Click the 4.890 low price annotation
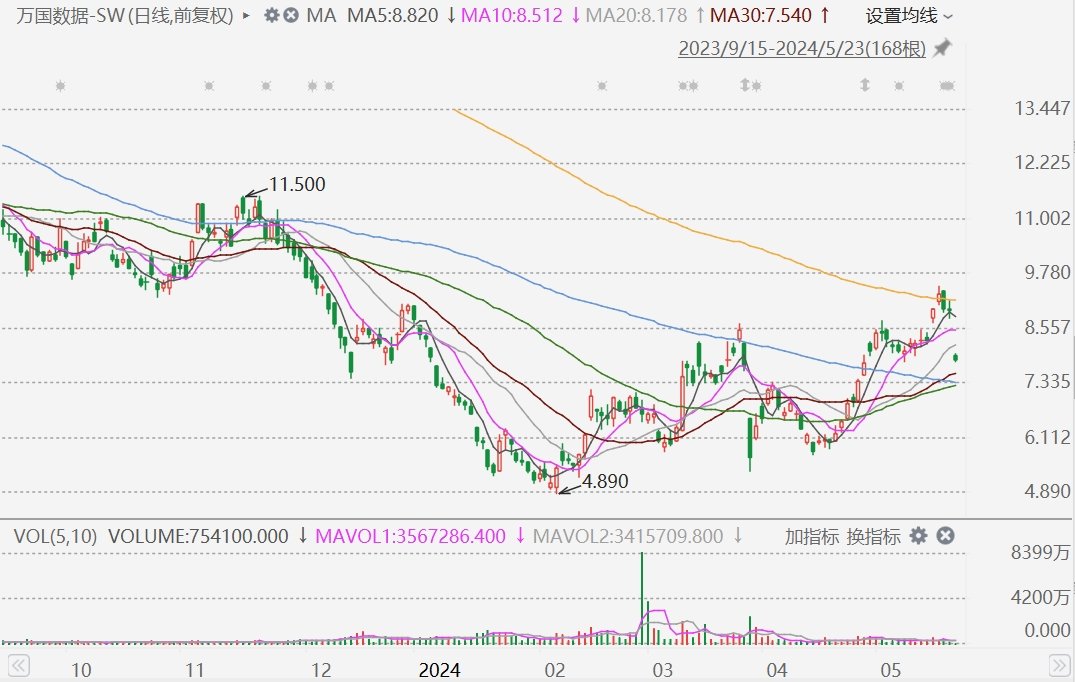The height and width of the screenshot is (682, 1075). click(605, 482)
